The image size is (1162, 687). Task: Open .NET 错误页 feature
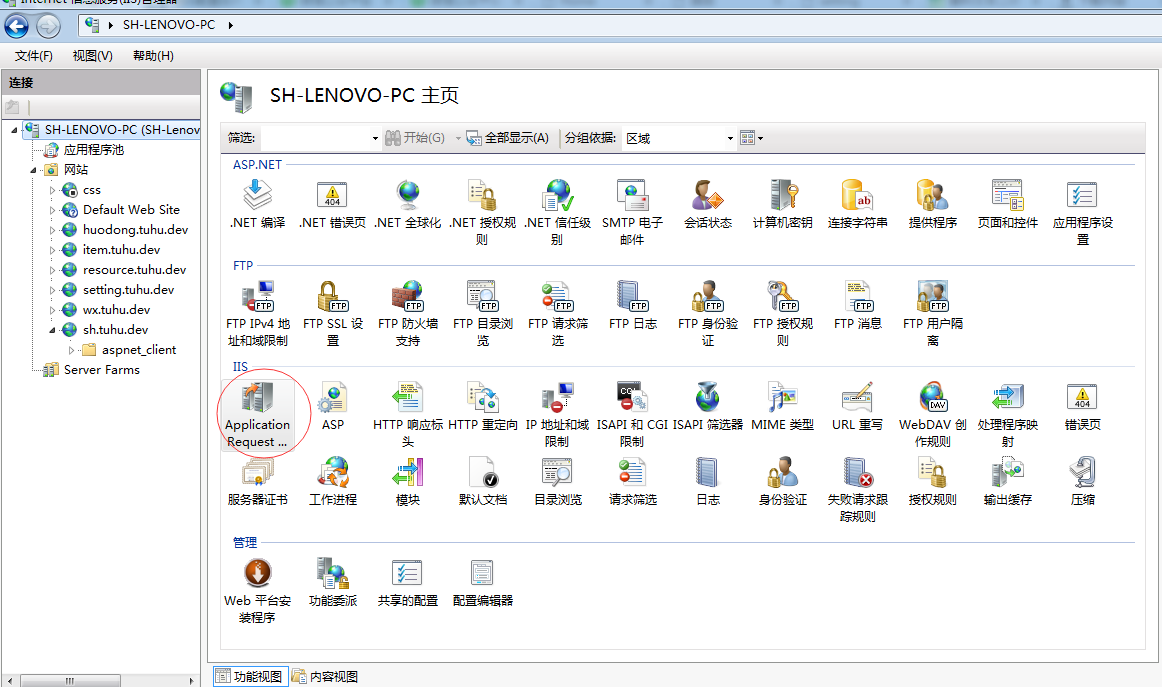(x=333, y=204)
